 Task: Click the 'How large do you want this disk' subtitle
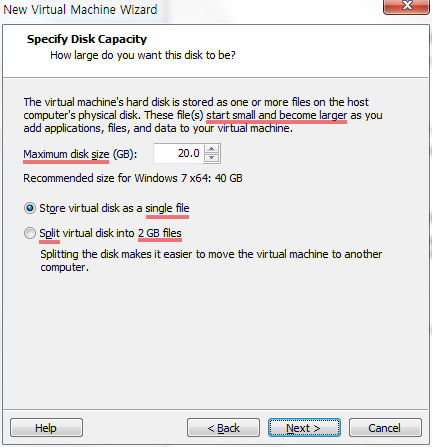pyautogui.click(x=143, y=55)
